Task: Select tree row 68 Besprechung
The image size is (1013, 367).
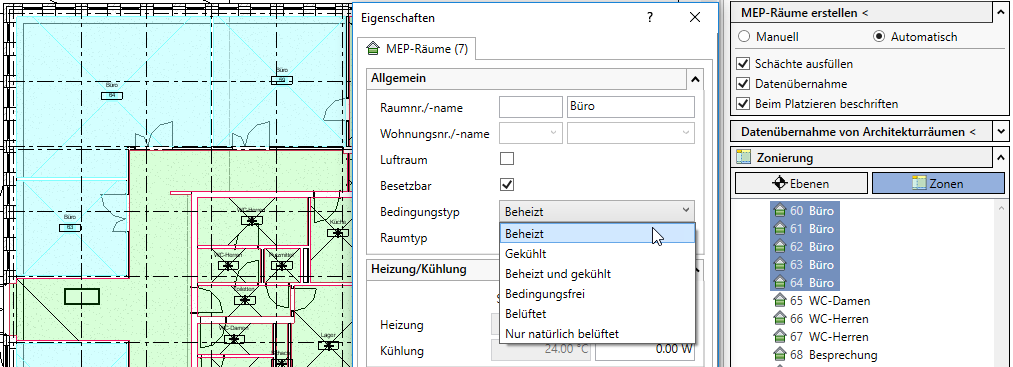Action: coord(826,355)
